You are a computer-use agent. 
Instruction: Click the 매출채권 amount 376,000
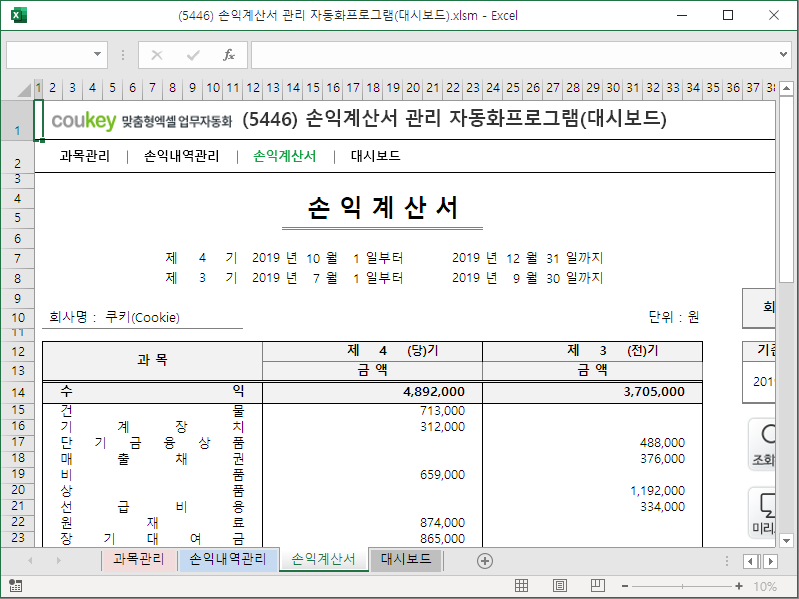point(662,459)
